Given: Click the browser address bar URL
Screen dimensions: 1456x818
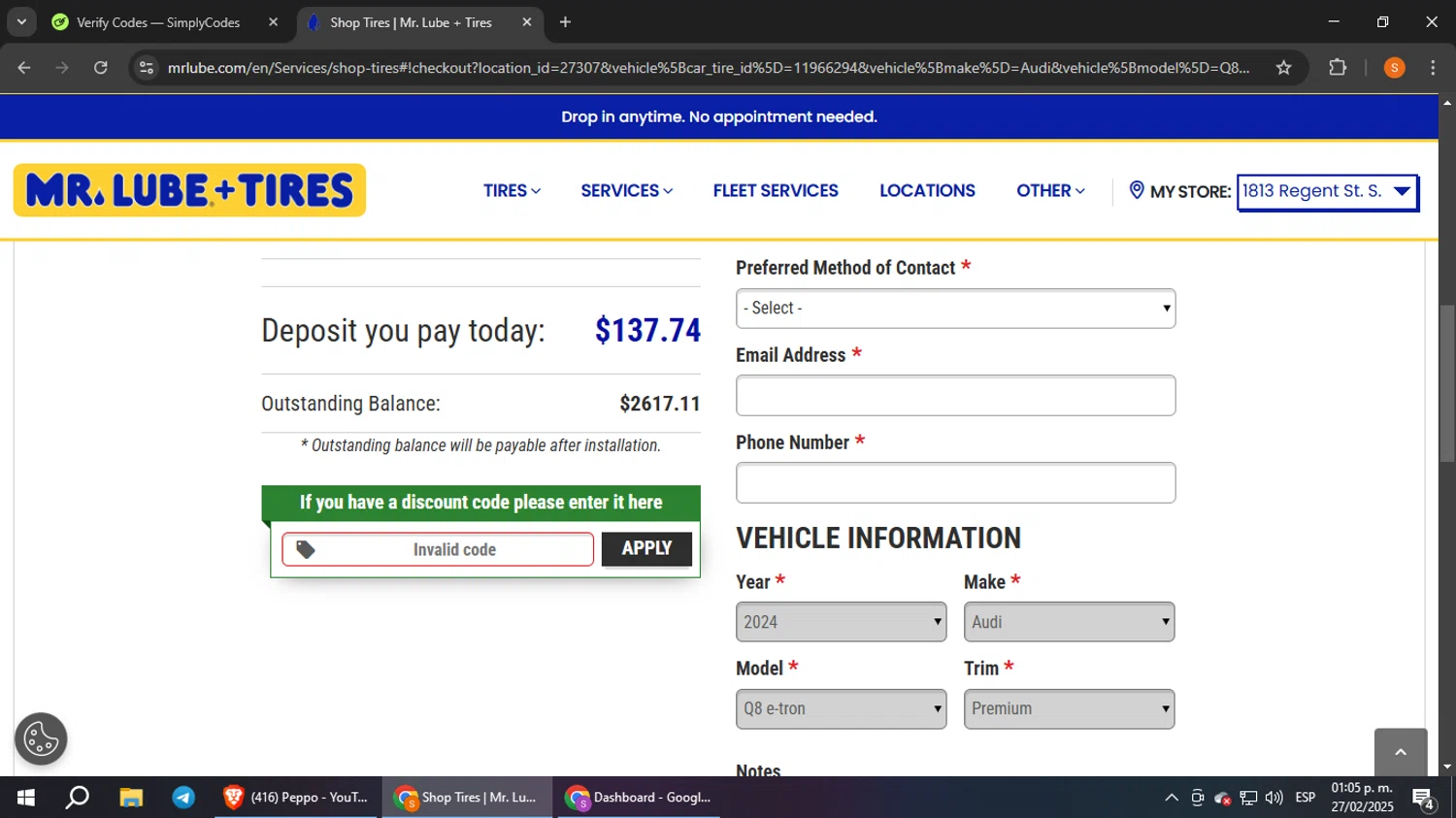Looking at the screenshot, I should (709, 68).
